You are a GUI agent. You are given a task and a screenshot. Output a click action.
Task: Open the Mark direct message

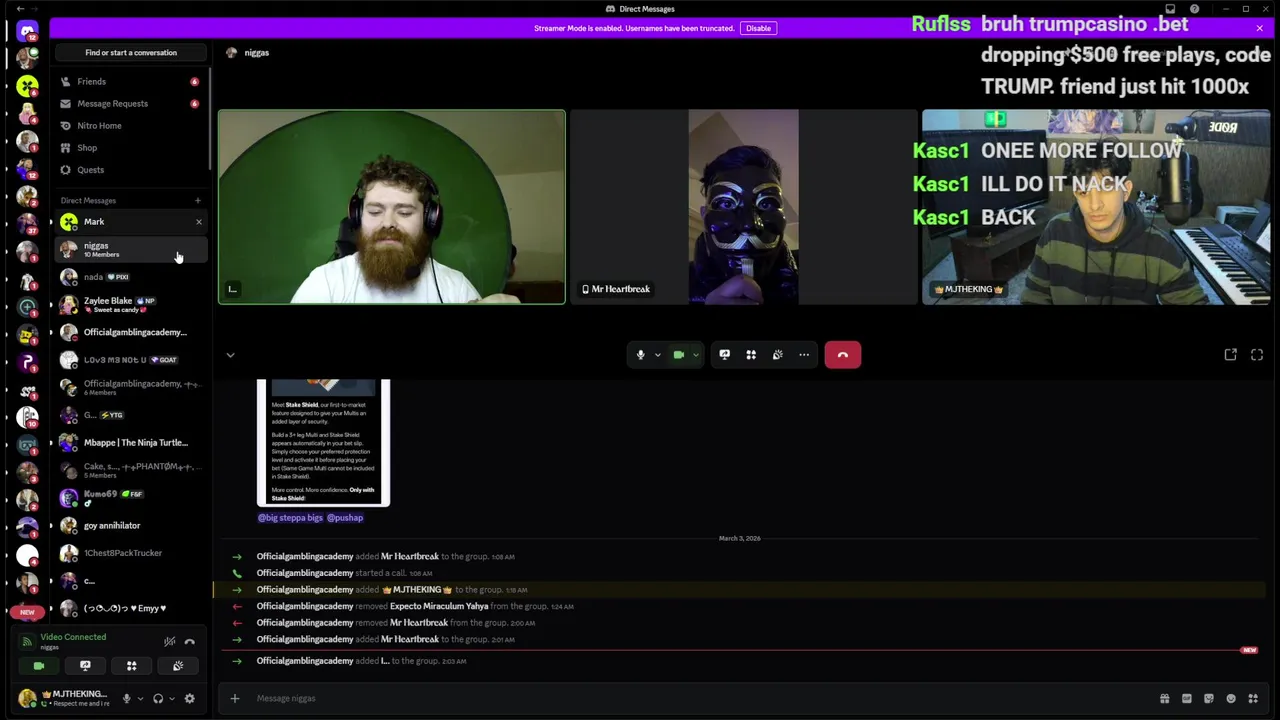coord(130,222)
